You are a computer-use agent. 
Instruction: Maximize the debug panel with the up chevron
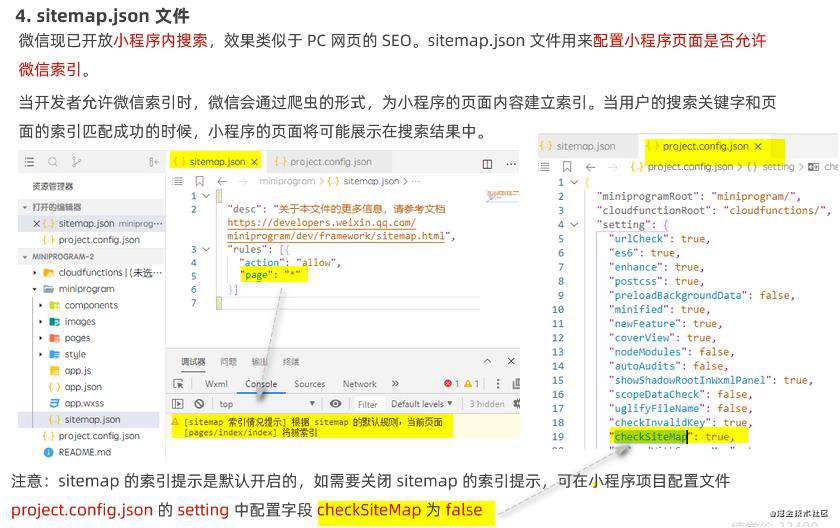tap(487, 361)
